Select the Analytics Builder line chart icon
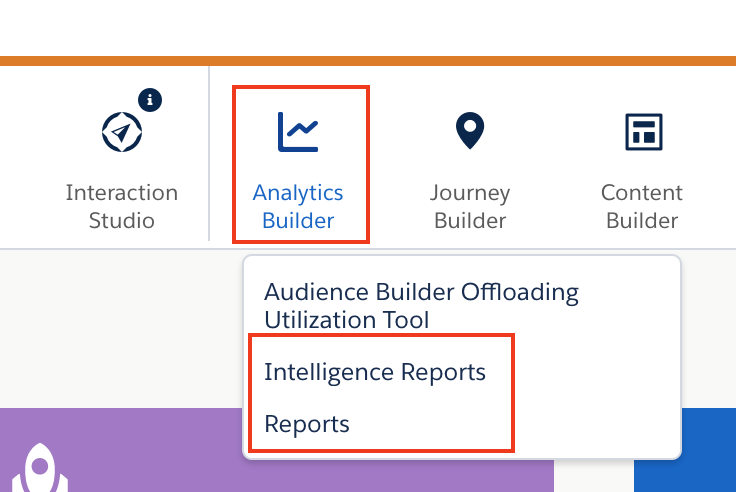This screenshot has width=736, height=492. pos(298,132)
